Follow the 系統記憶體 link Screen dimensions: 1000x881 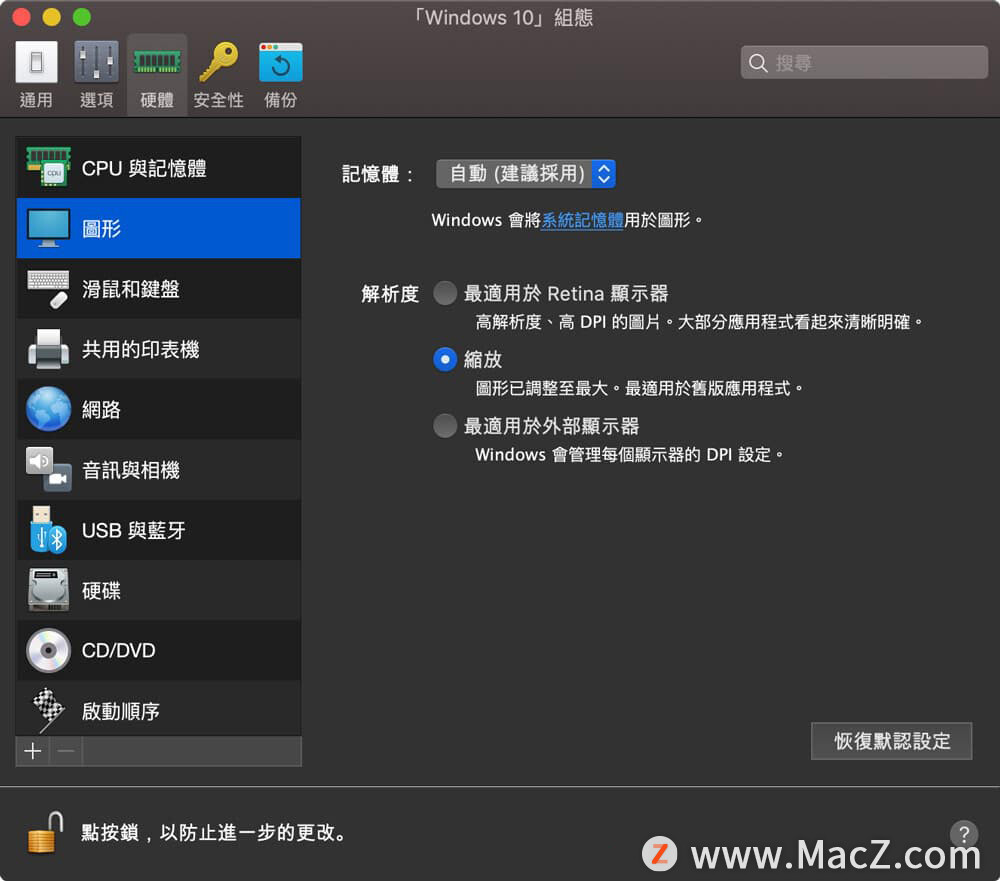582,220
